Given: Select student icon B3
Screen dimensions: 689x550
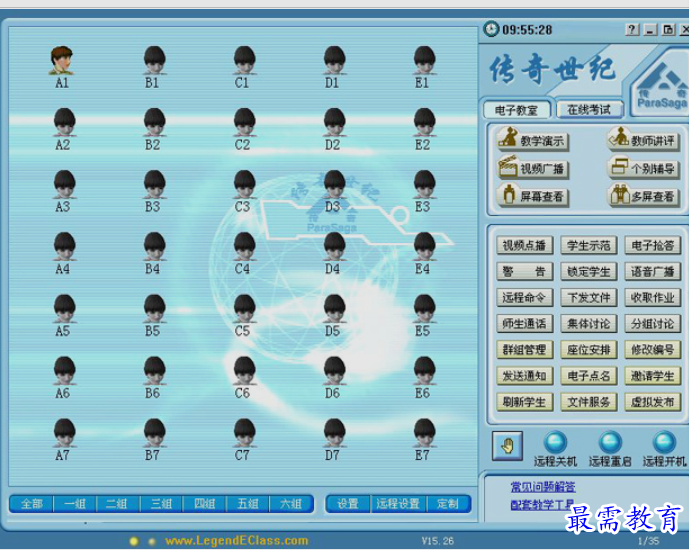Looking at the screenshot, I should (x=154, y=185).
